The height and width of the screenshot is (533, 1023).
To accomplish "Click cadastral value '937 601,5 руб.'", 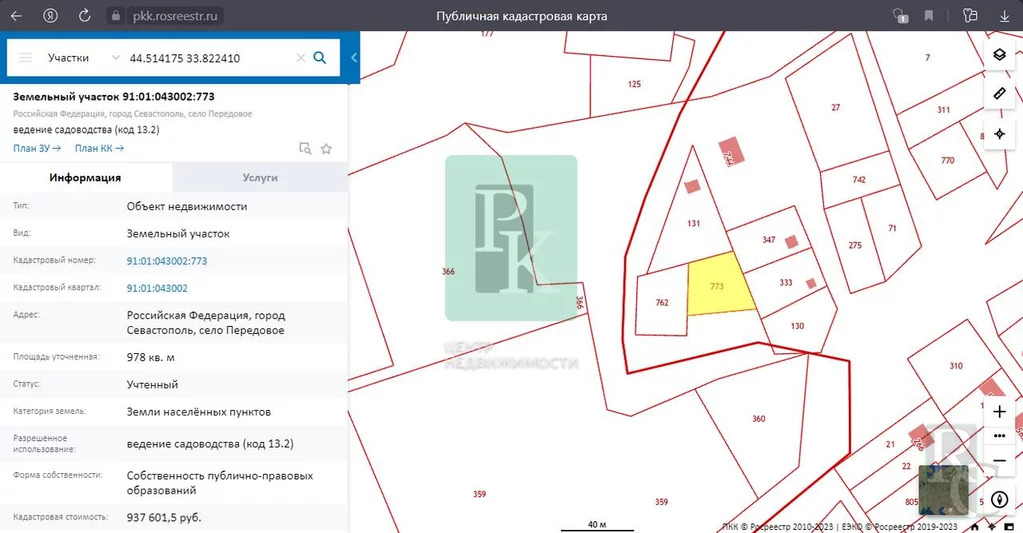I will tap(164, 517).
